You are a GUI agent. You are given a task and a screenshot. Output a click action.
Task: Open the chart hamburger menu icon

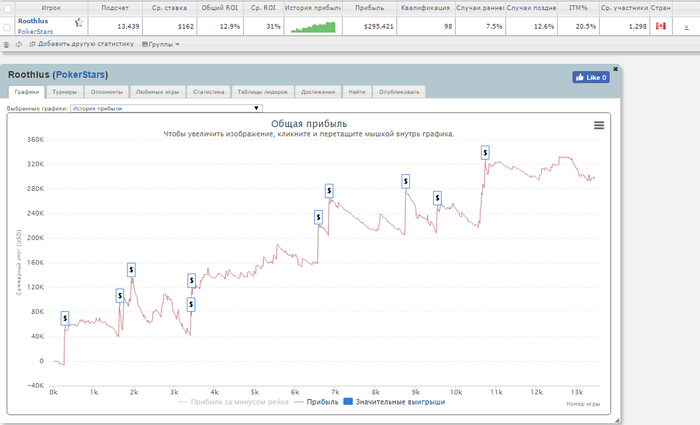click(x=599, y=125)
